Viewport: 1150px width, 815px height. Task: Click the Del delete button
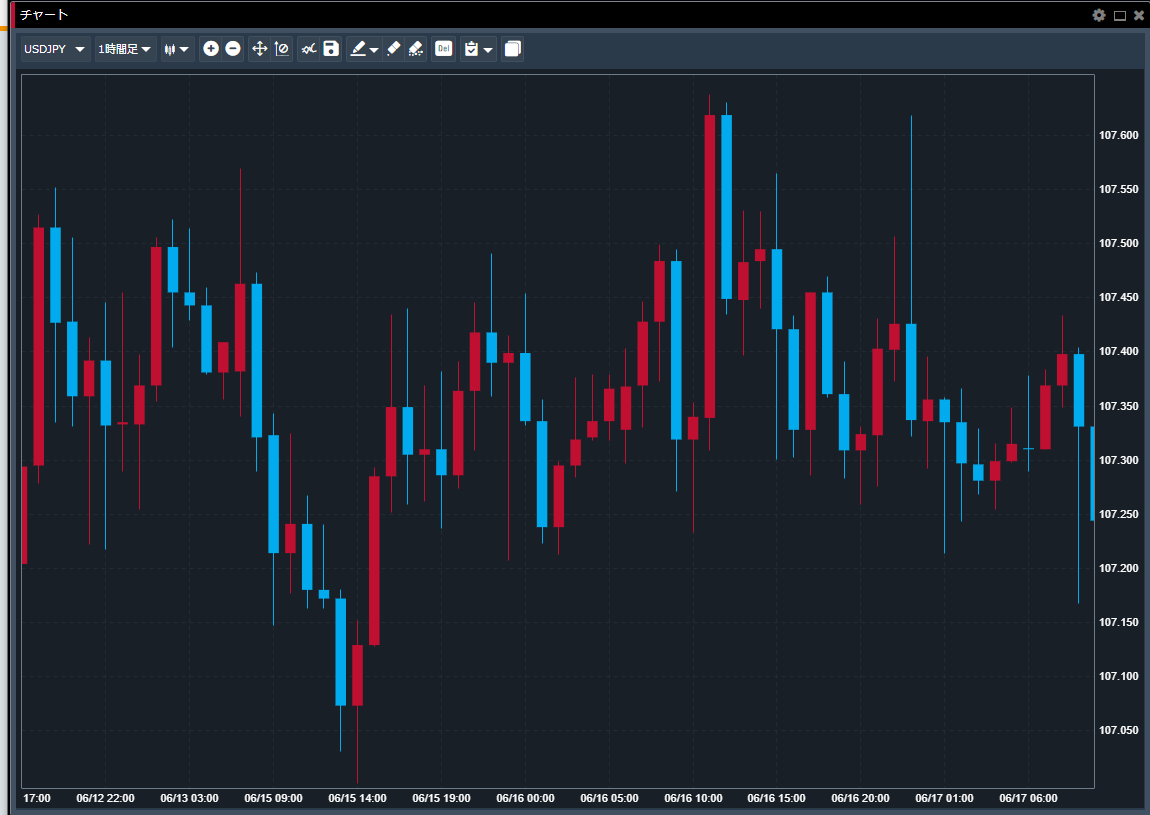[444, 48]
